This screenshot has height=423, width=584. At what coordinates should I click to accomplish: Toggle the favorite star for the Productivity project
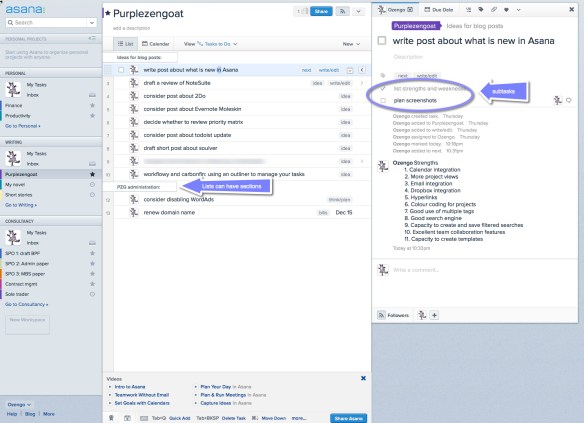(92, 115)
